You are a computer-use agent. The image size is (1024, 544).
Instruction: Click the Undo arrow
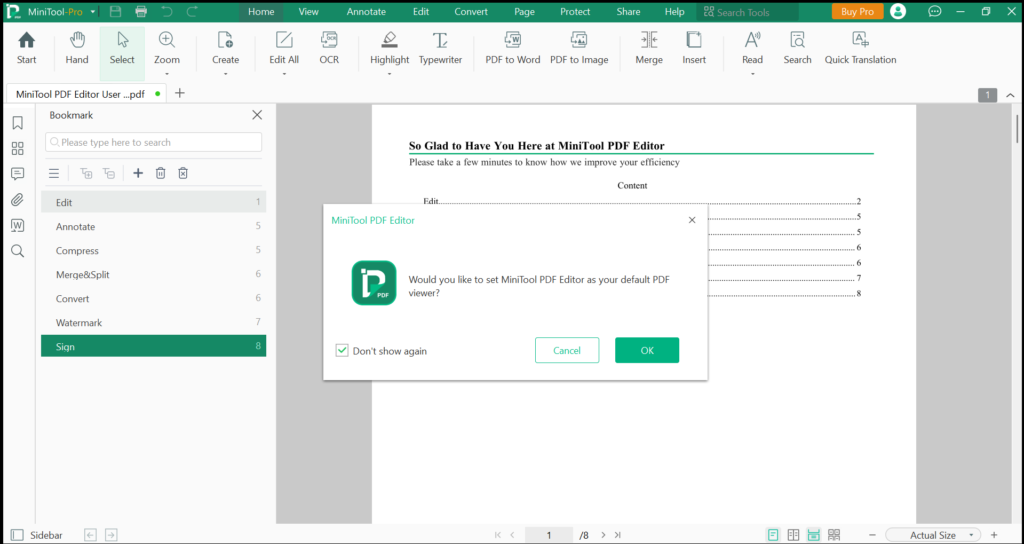click(167, 12)
